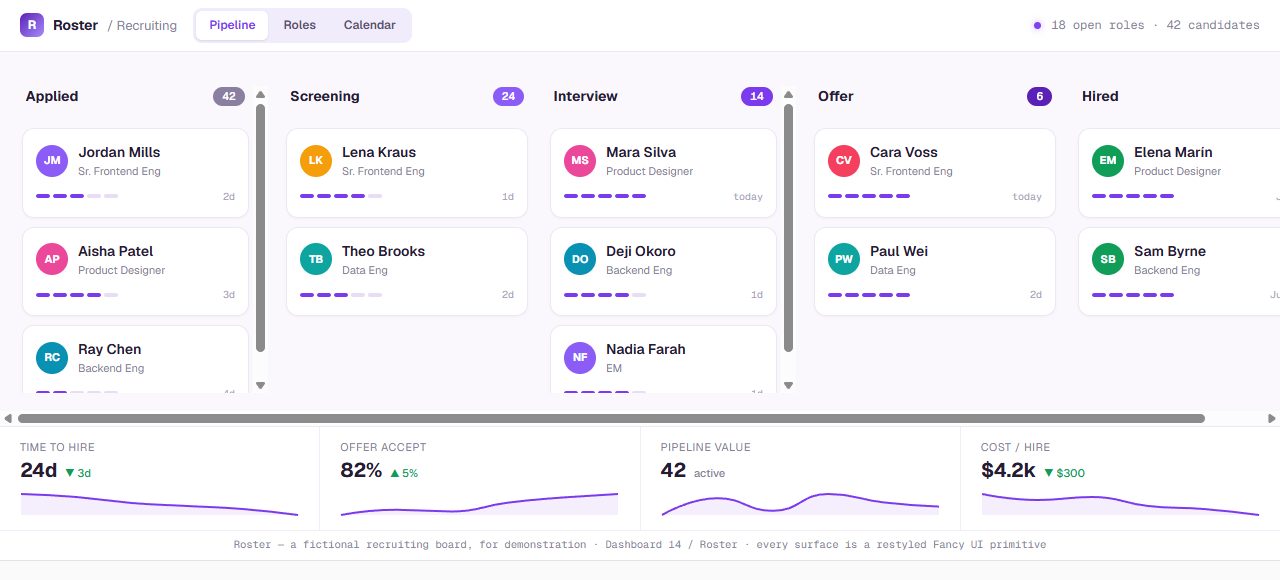Click the Applied column up scroll arrow
1280x580 pixels.
261,95
